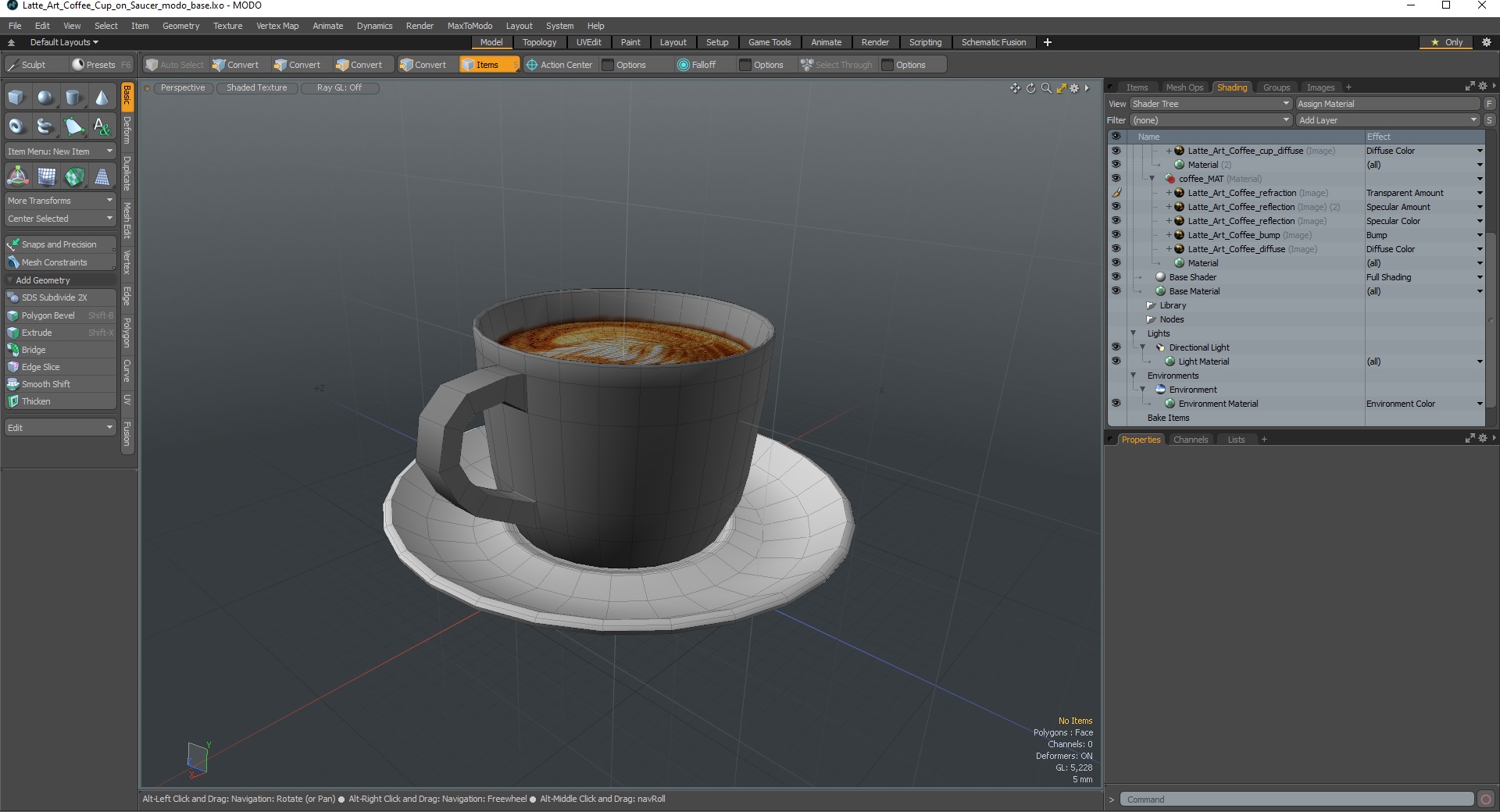Click the SDS Subdivide 2X tool

coord(61,297)
